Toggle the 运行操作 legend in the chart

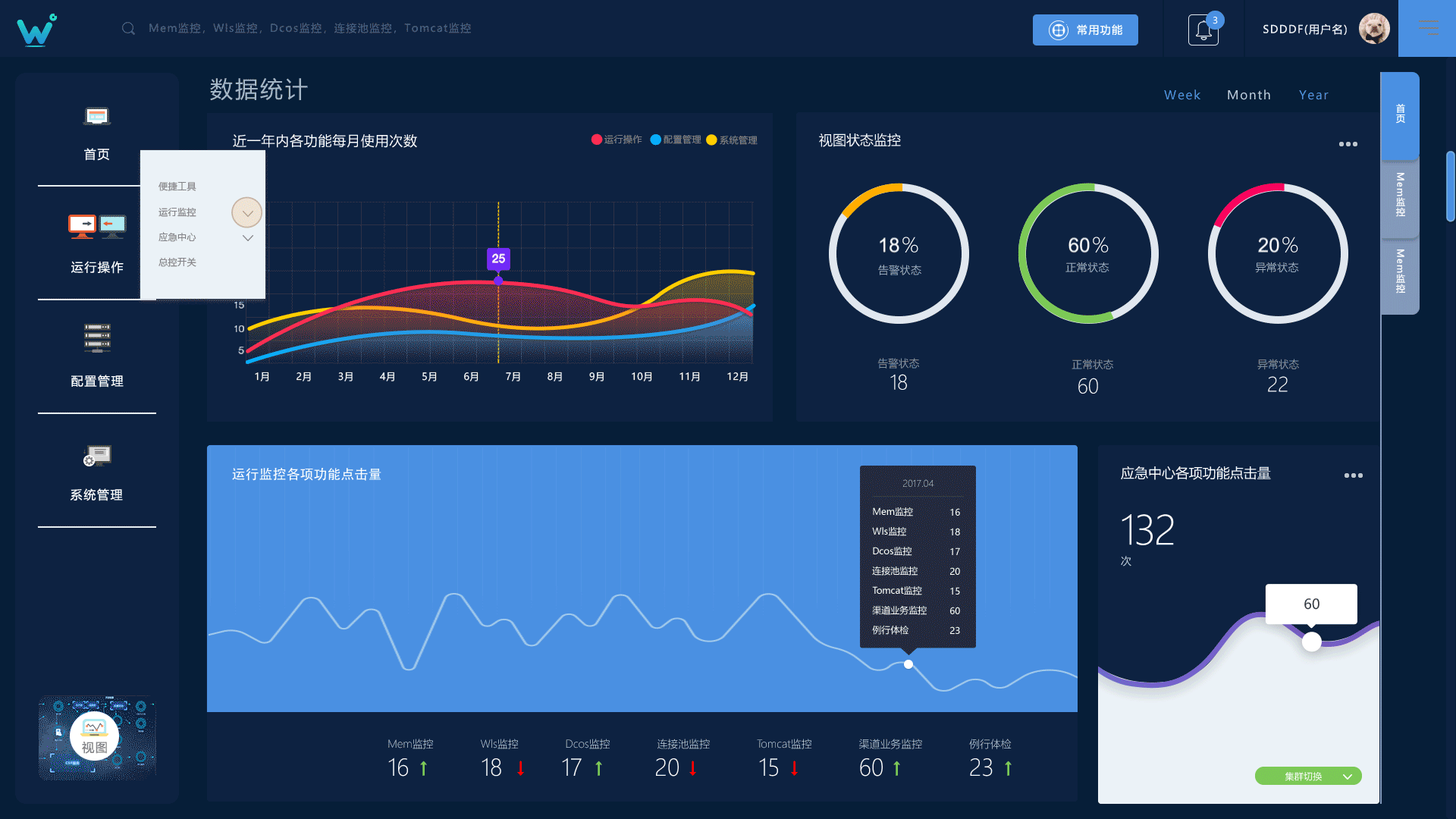616,140
